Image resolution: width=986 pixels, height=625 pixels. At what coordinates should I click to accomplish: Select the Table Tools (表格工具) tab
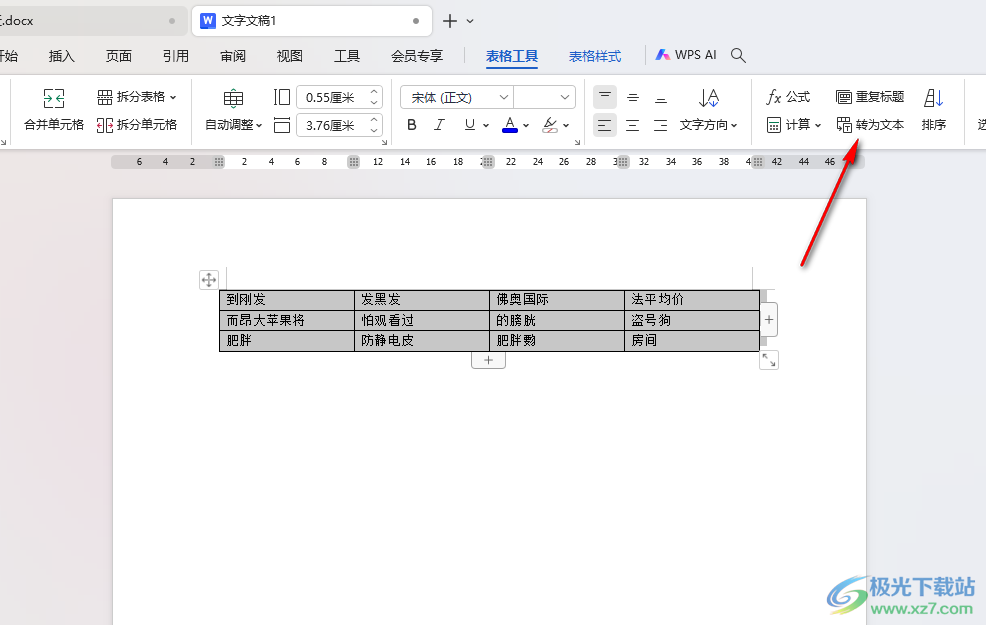(512, 56)
